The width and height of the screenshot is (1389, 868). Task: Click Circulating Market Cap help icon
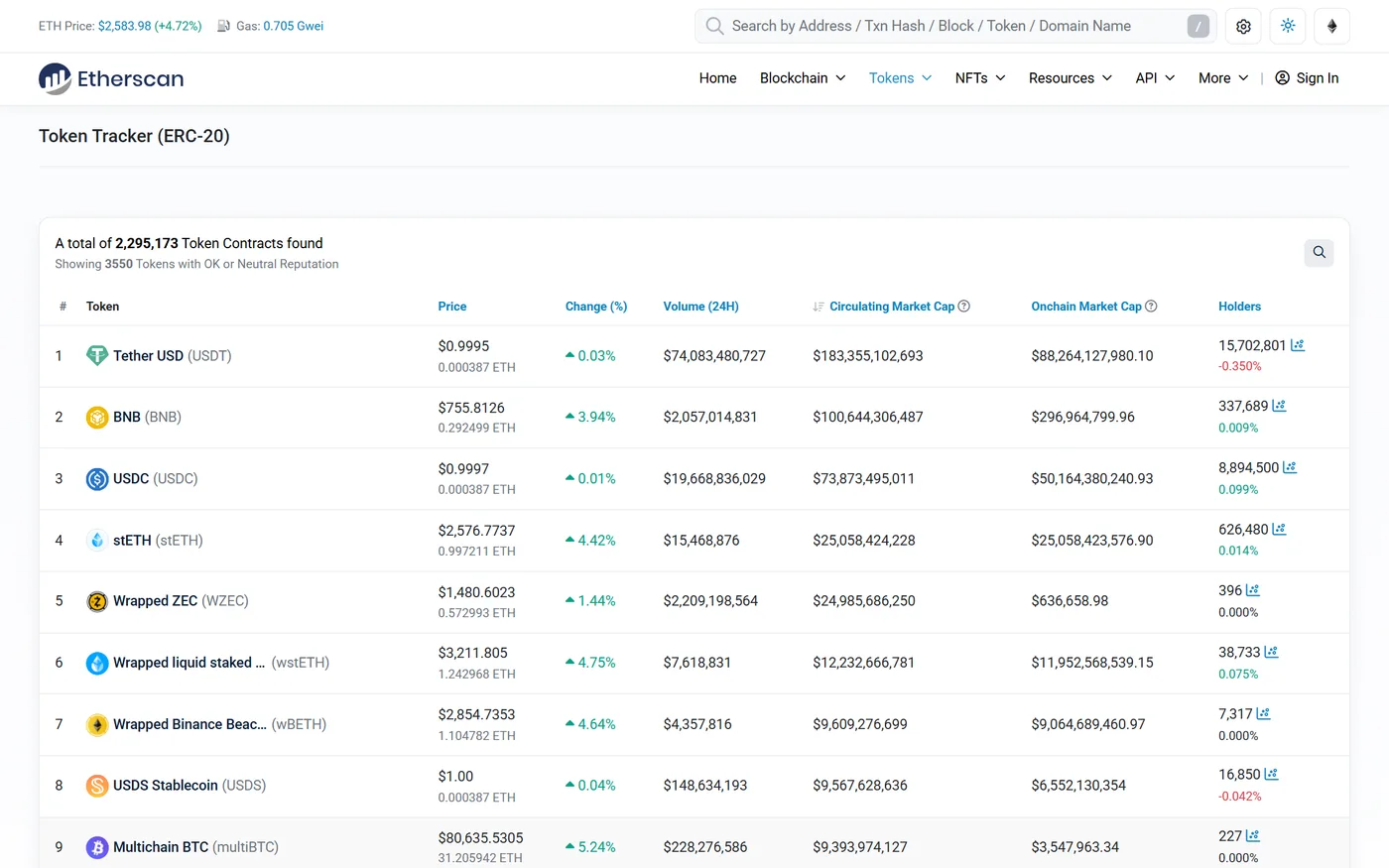pos(964,307)
